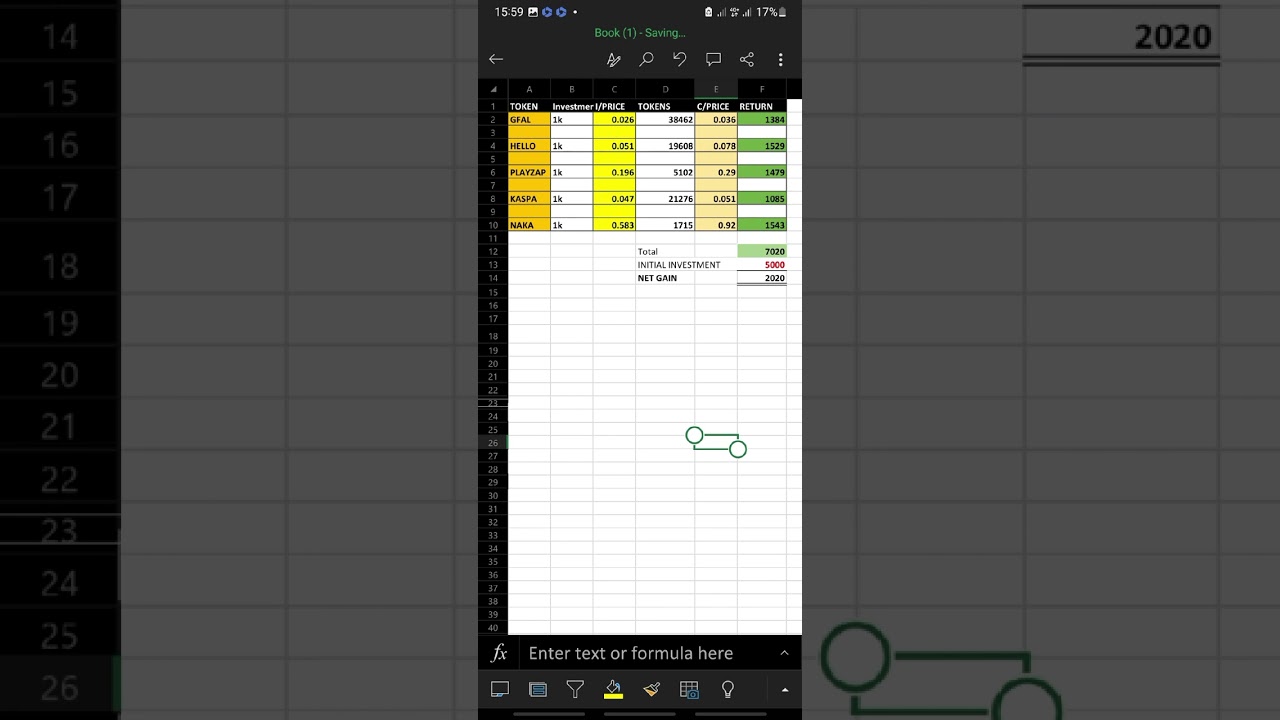Viewport: 1280px width, 720px height.
Task: Select column A header
Action: pyautogui.click(x=529, y=90)
